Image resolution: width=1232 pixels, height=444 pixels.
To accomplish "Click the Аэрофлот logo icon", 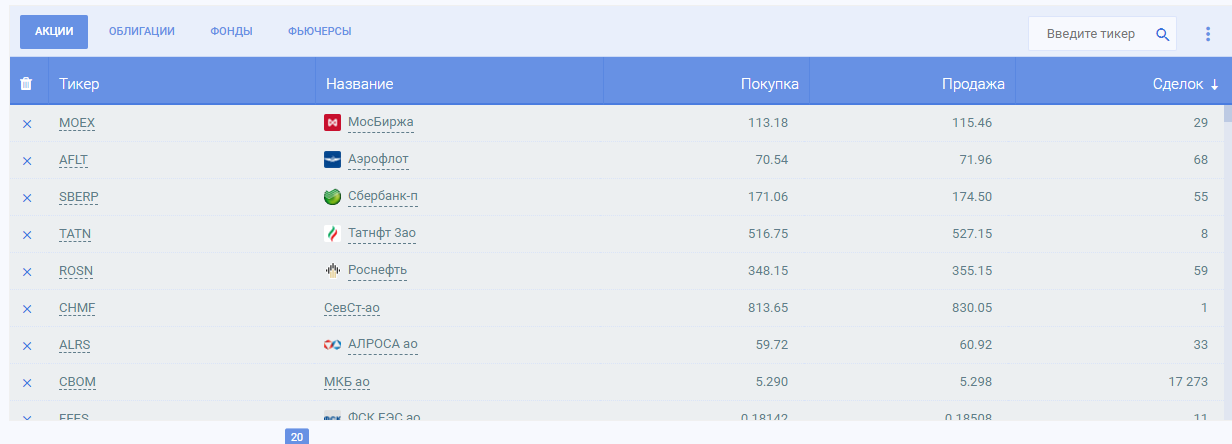I will pos(333,159).
